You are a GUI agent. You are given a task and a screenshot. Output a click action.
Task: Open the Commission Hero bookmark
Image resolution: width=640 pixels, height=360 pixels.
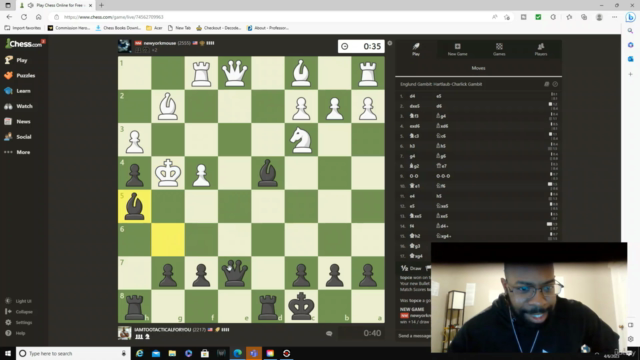click(x=69, y=28)
